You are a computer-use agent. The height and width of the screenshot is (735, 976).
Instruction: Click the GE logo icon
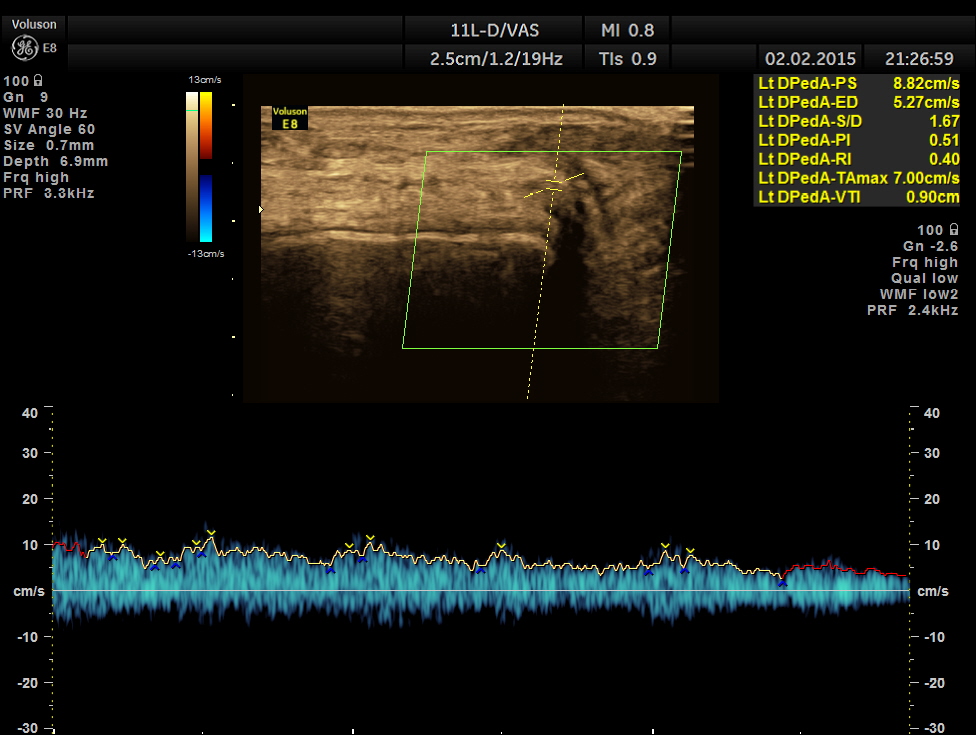coord(24,47)
